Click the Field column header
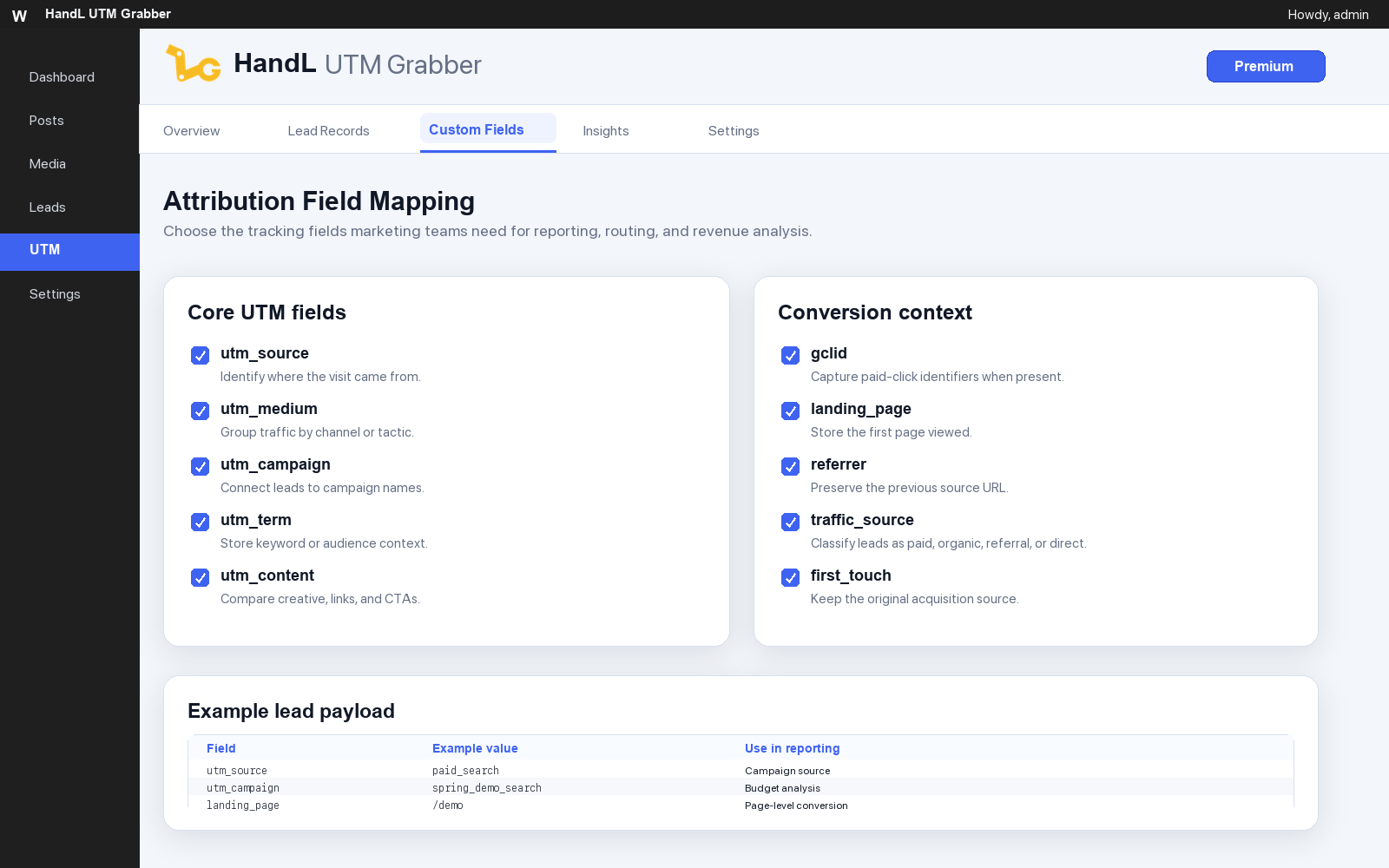This screenshot has height=868, width=1389. coord(221,748)
